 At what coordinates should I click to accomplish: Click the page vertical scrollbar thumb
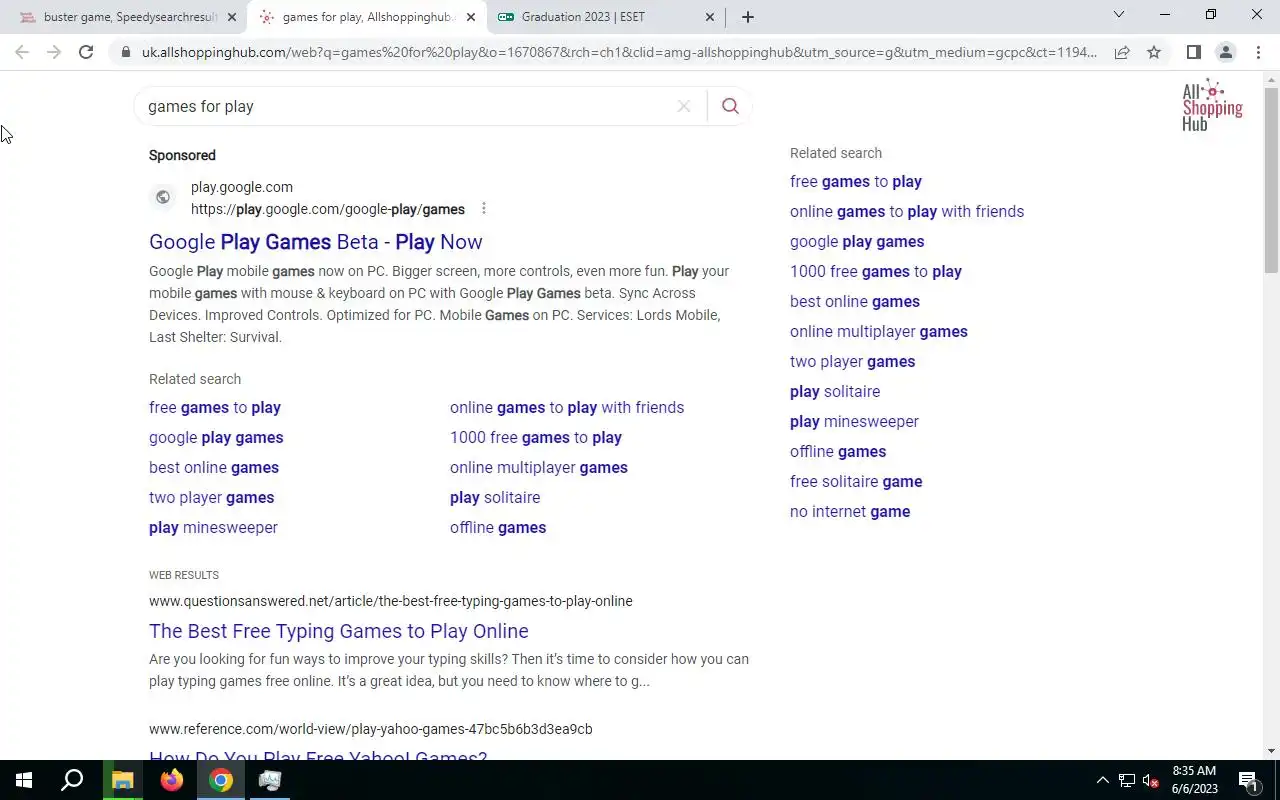[1271, 180]
